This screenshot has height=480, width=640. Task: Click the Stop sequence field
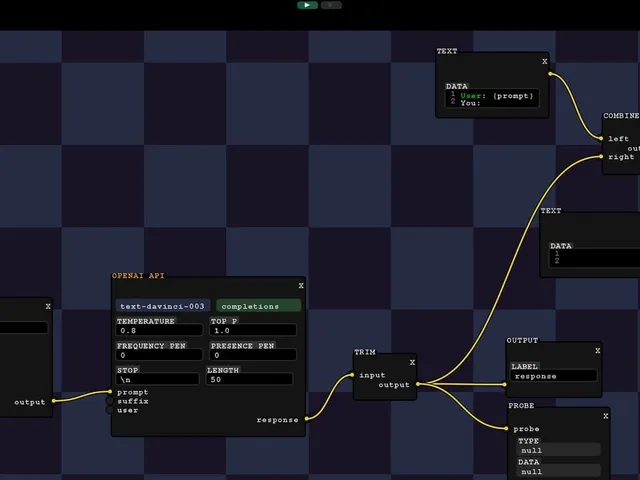tap(158, 379)
